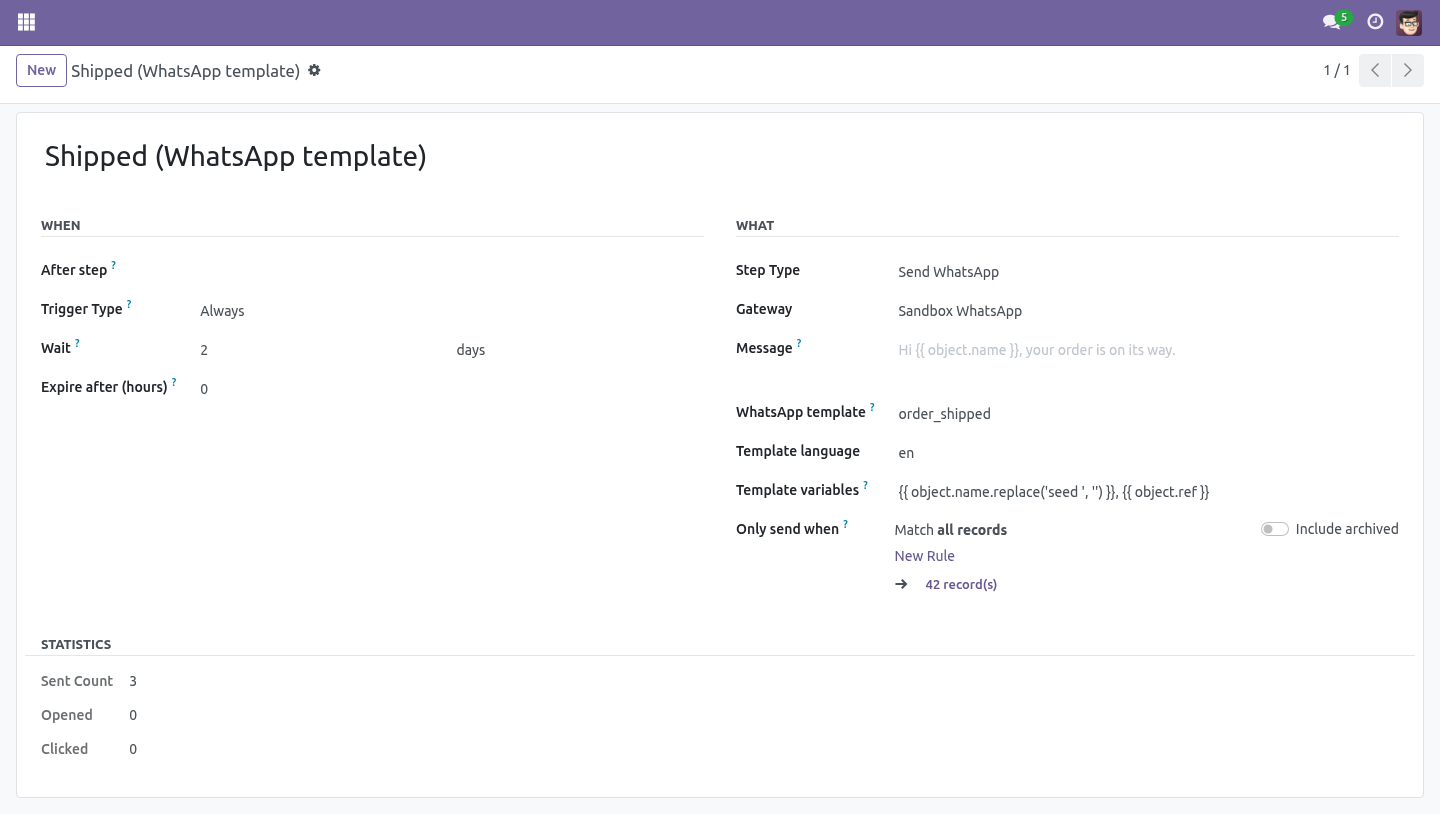Edit the Template language field
This screenshot has height=814, width=1440.
point(1148,453)
